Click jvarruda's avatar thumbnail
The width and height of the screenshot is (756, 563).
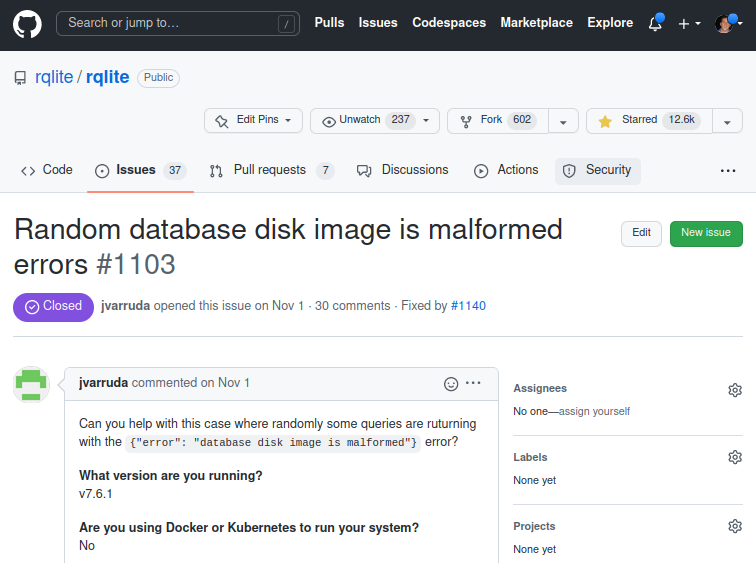coord(31,384)
